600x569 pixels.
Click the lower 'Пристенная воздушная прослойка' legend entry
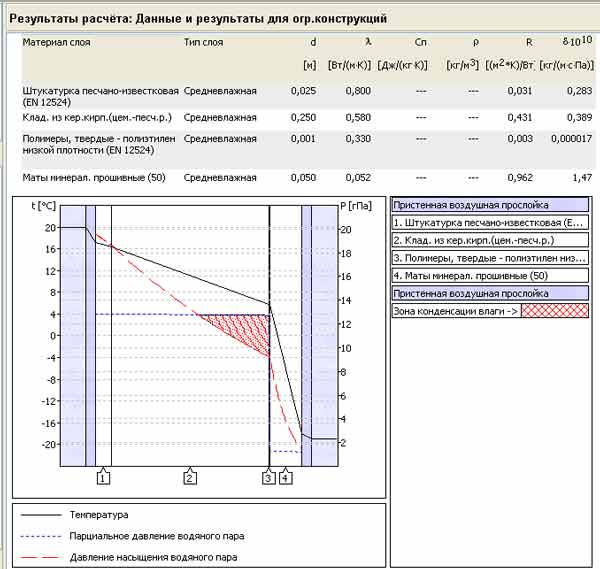click(490, 293)
